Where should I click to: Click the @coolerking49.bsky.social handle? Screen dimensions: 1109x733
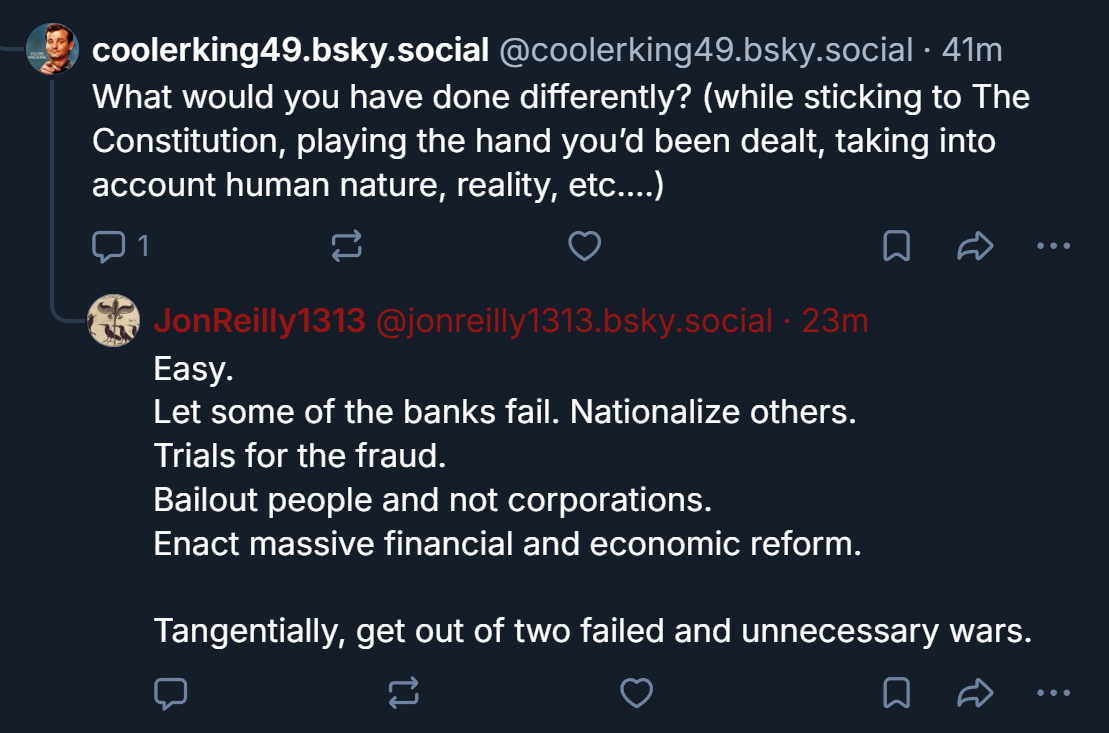coord(705,50)
